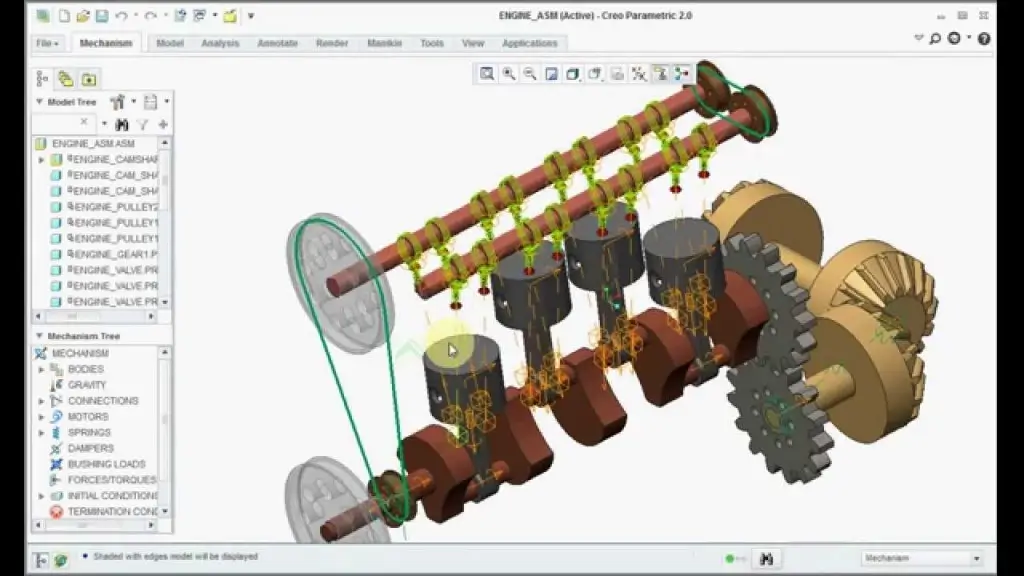Click the Springs icon in Mechanism Tree

pos(56,432)
